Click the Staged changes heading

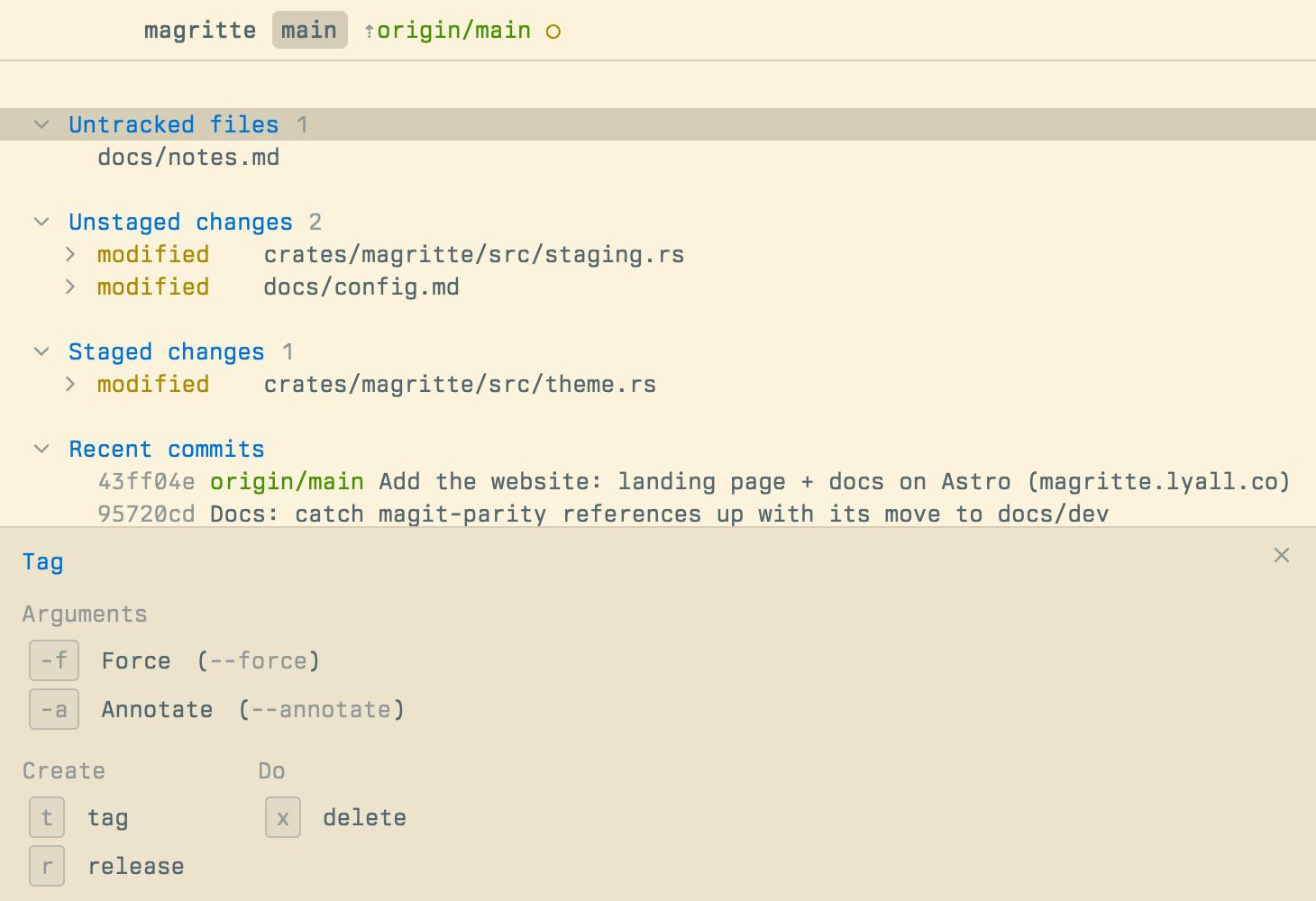point(167,351)
